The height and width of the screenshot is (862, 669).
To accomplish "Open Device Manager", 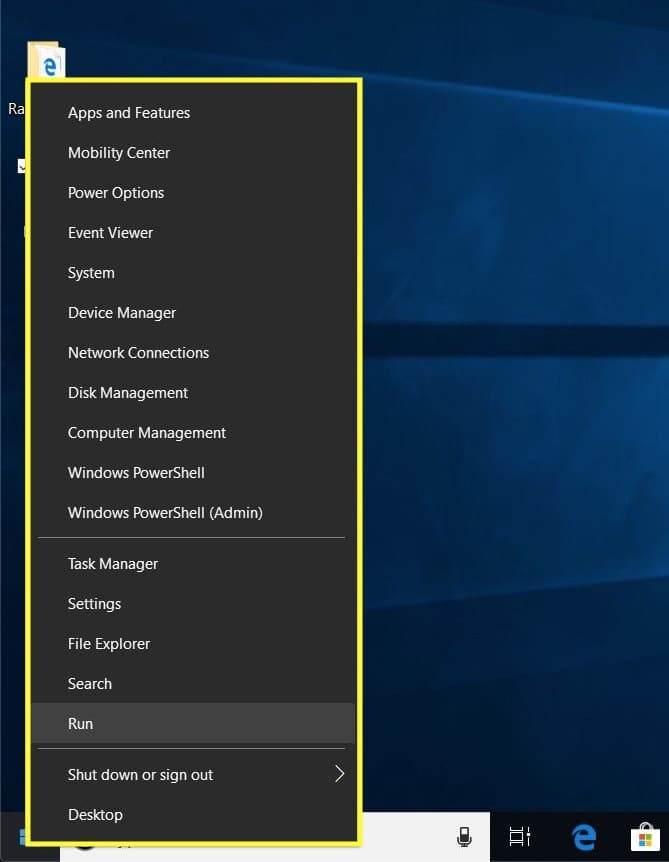I will pyautogui.click(x=193, y=313).
